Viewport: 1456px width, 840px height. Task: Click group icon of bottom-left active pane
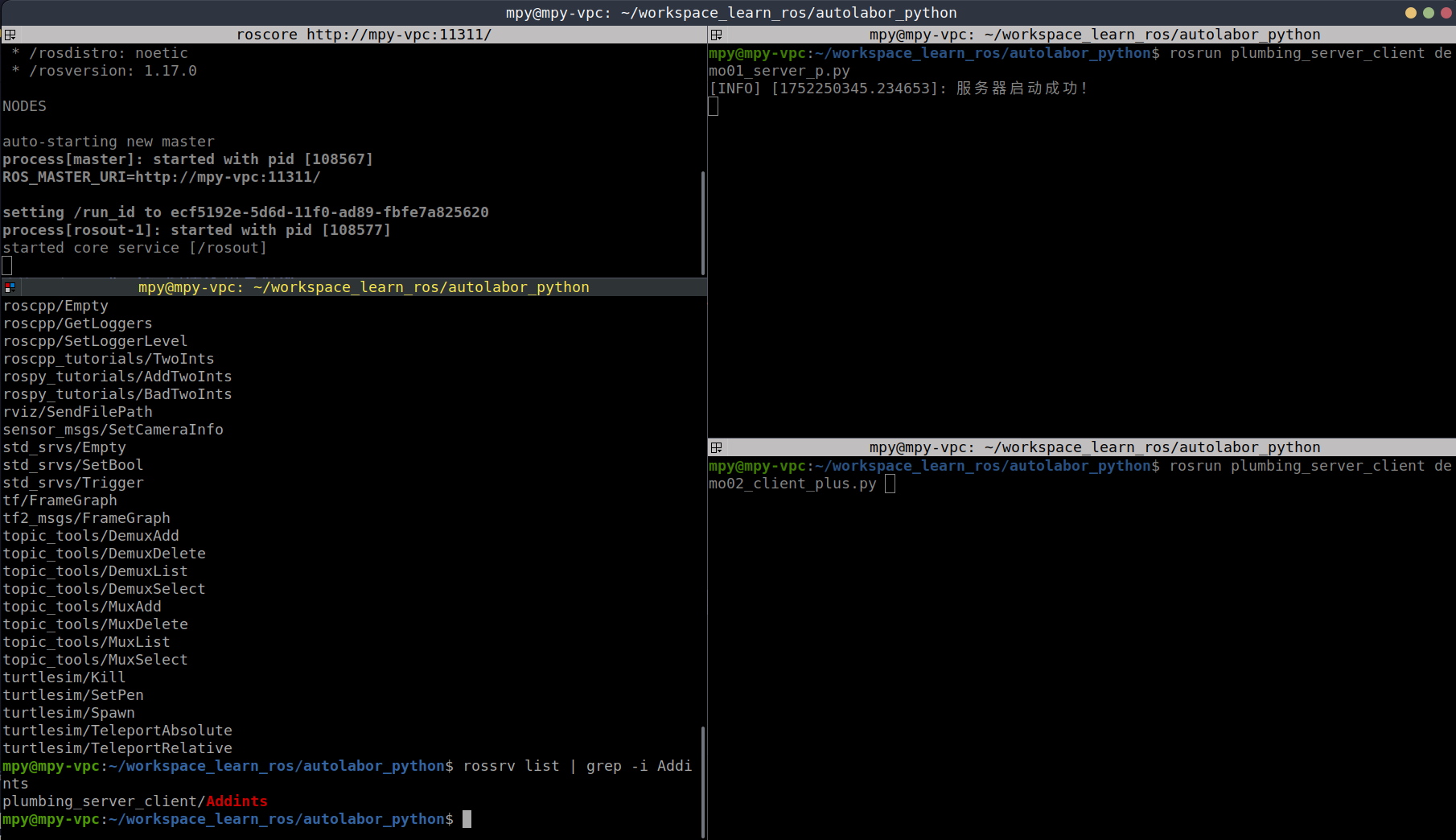(10, 287)
